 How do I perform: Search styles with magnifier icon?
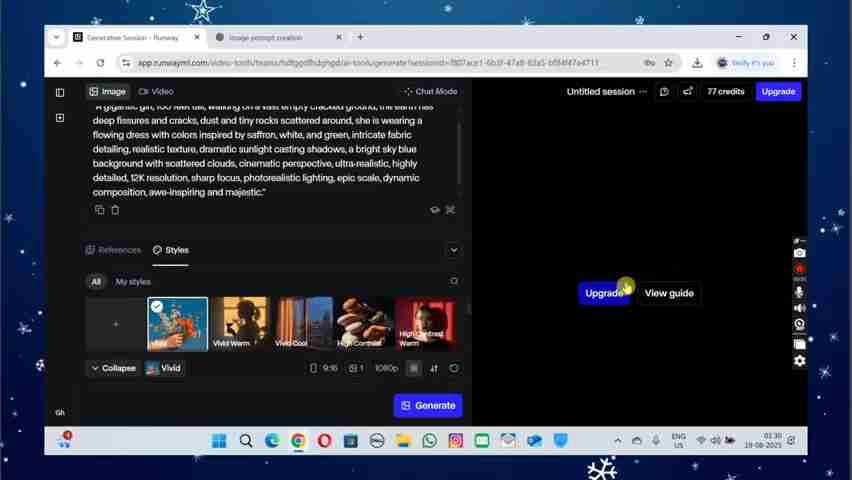454,281
